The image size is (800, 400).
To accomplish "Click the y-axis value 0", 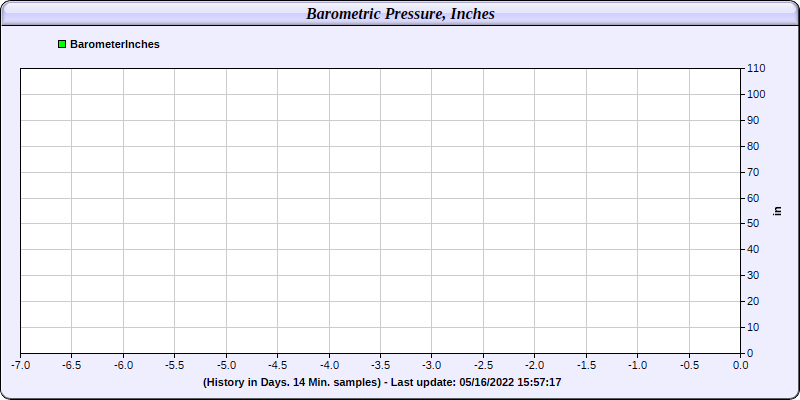I will pyautogui.click(x=750, y=353).
